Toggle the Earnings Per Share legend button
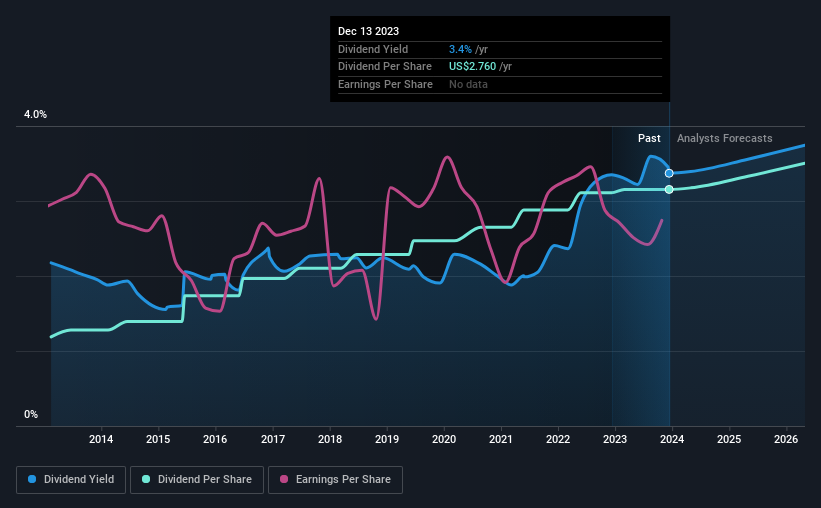821x508 pixels. point(335,480)
